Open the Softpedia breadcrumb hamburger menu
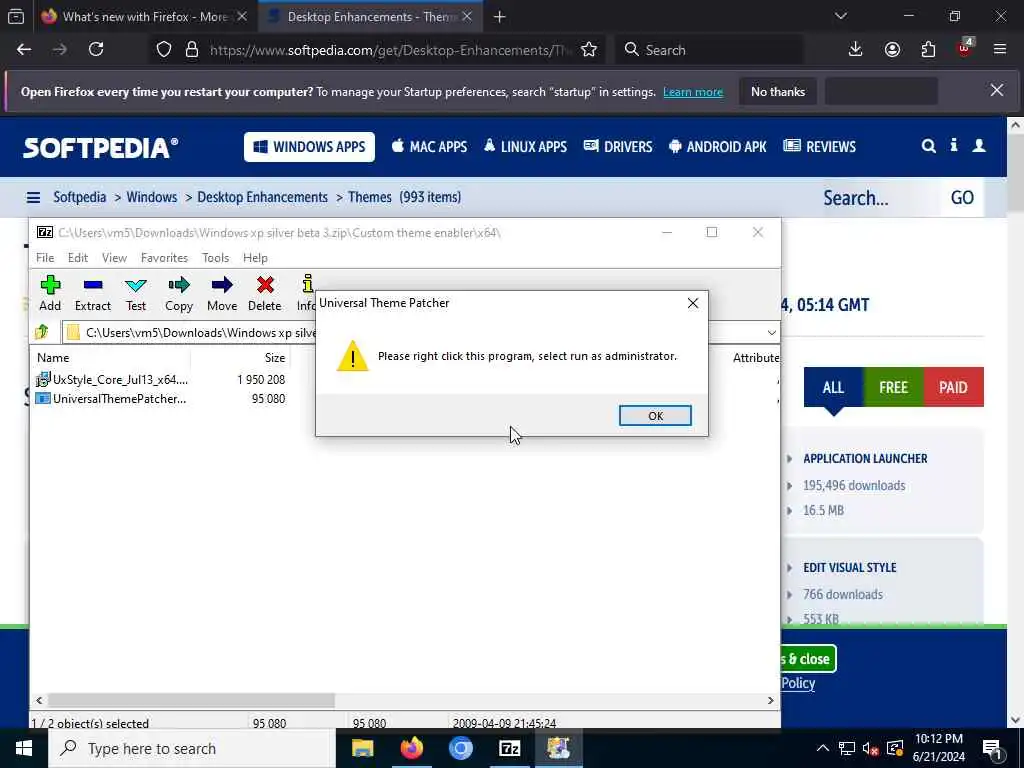Viewport: 1024px width, 768px height. coord(33,197)
